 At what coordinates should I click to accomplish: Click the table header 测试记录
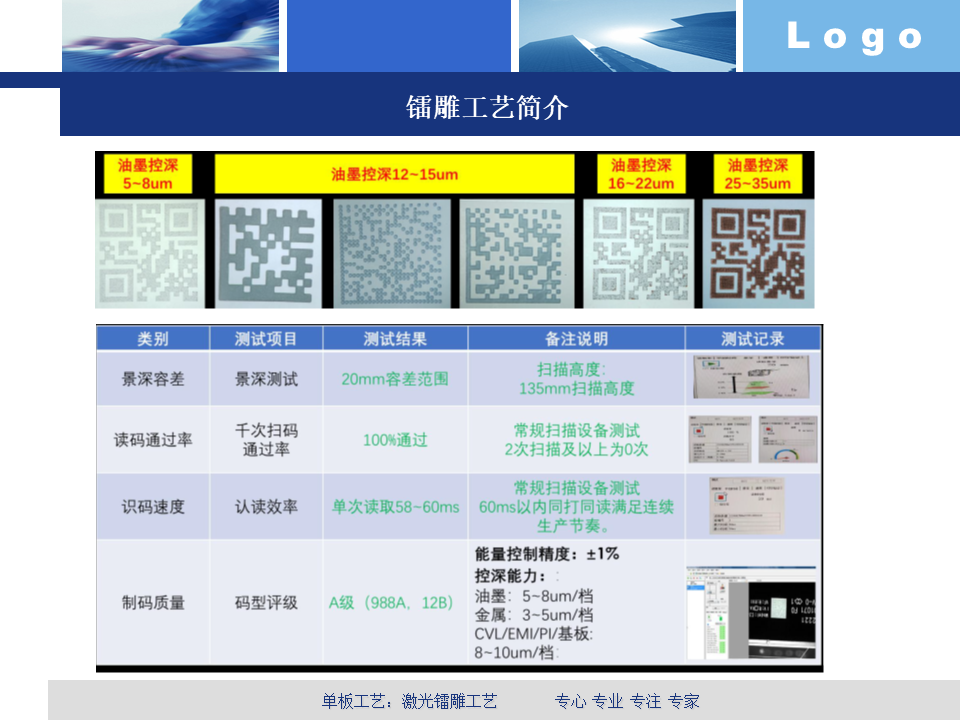pyautogui.click(x=752, y=339)
